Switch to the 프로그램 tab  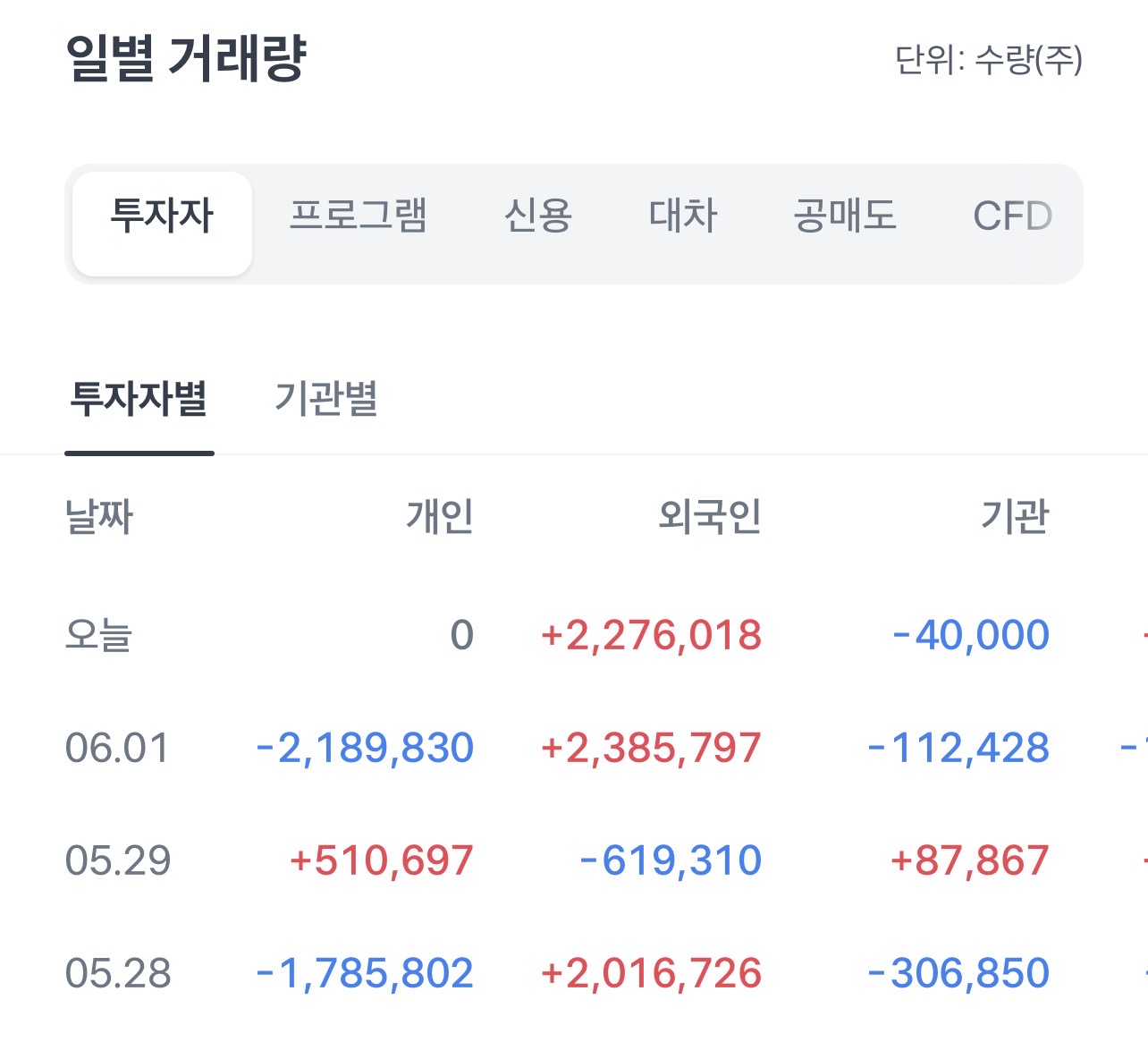(359, 216)
